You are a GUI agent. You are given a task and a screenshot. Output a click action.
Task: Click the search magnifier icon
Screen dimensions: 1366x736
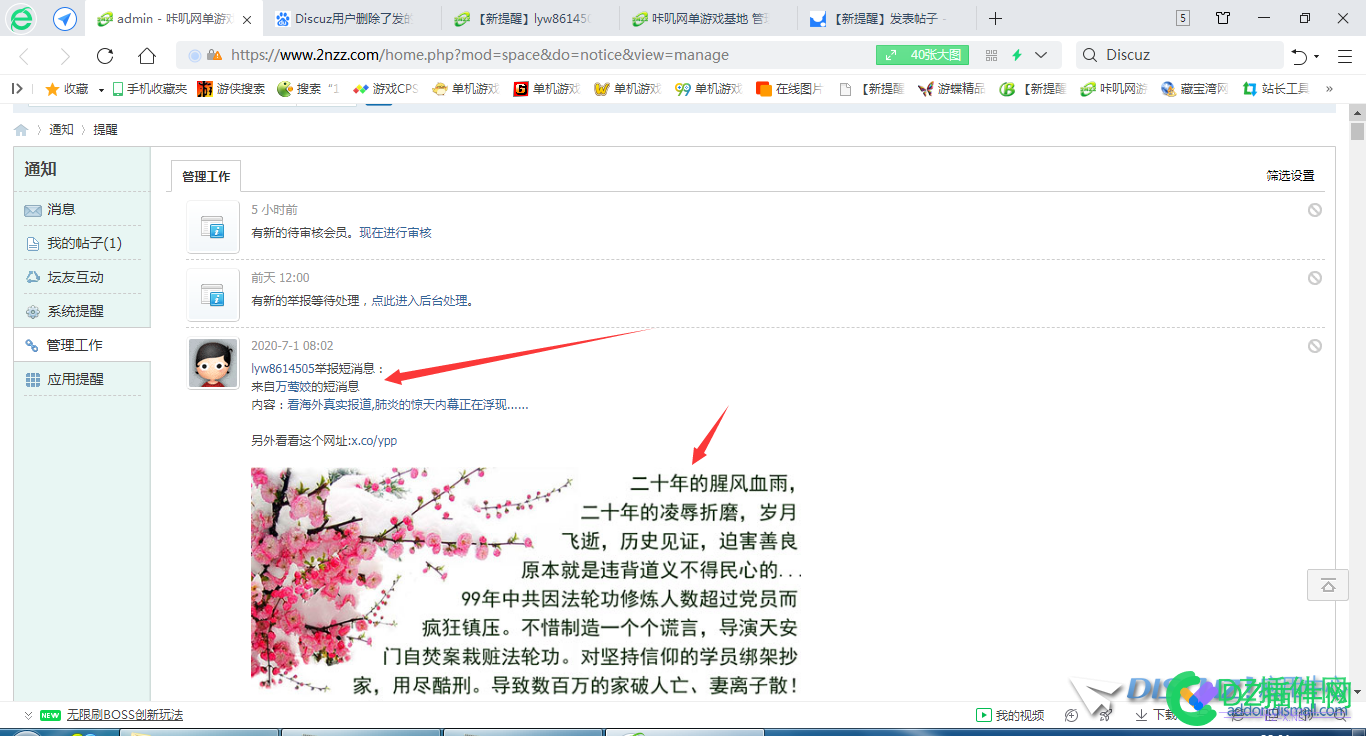1090,55
